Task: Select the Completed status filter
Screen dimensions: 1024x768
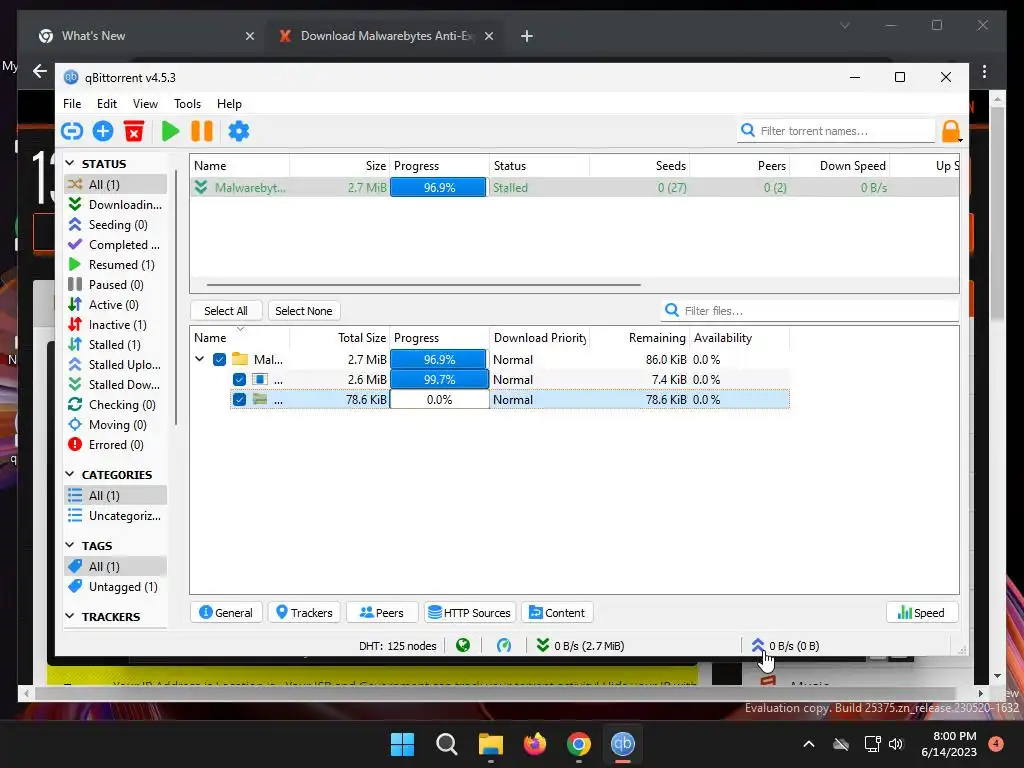Action: tap(116, 245)
